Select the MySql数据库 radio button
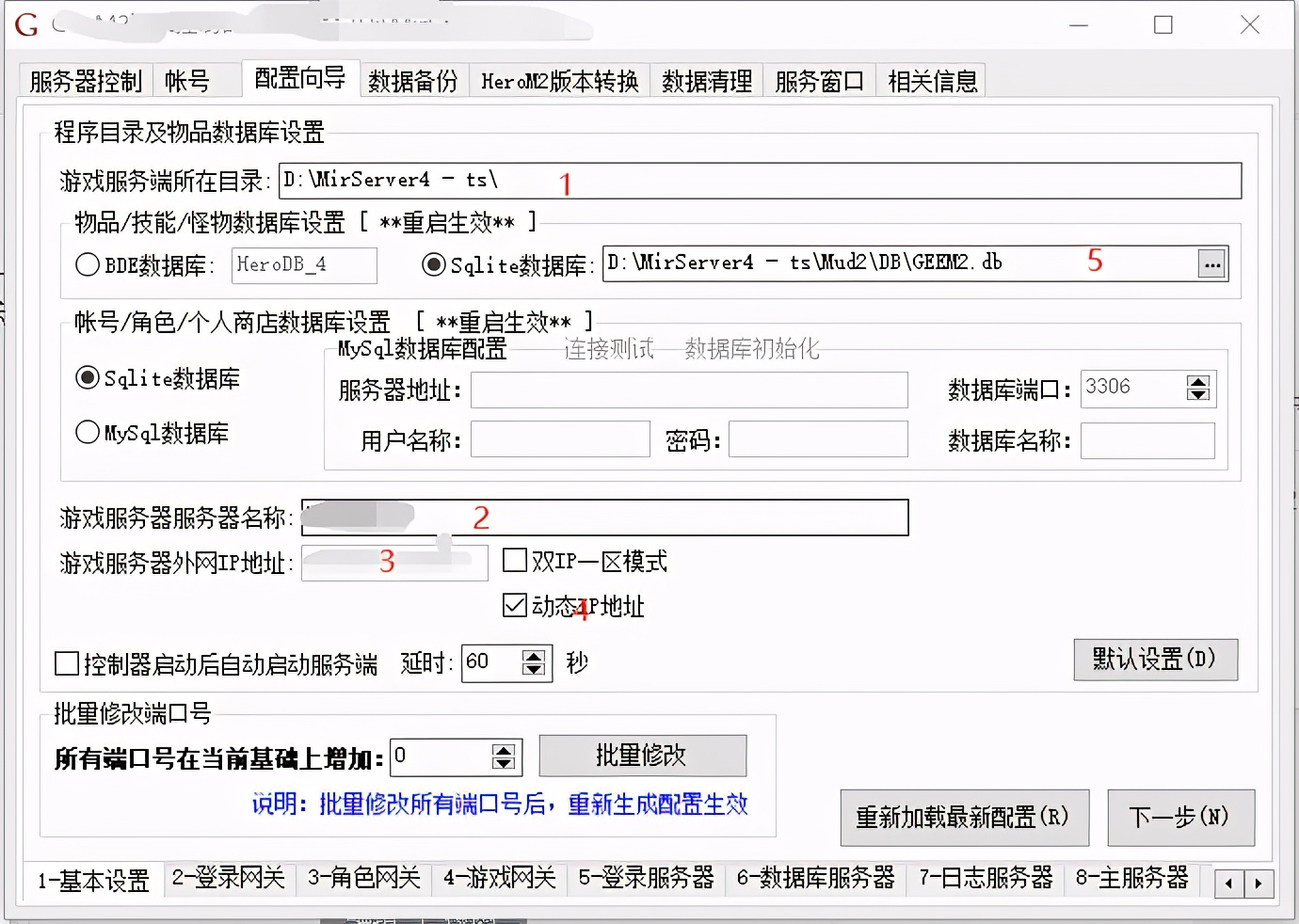Image resolution: width=1299 pixels, height=924 pixels. point(86,432)
